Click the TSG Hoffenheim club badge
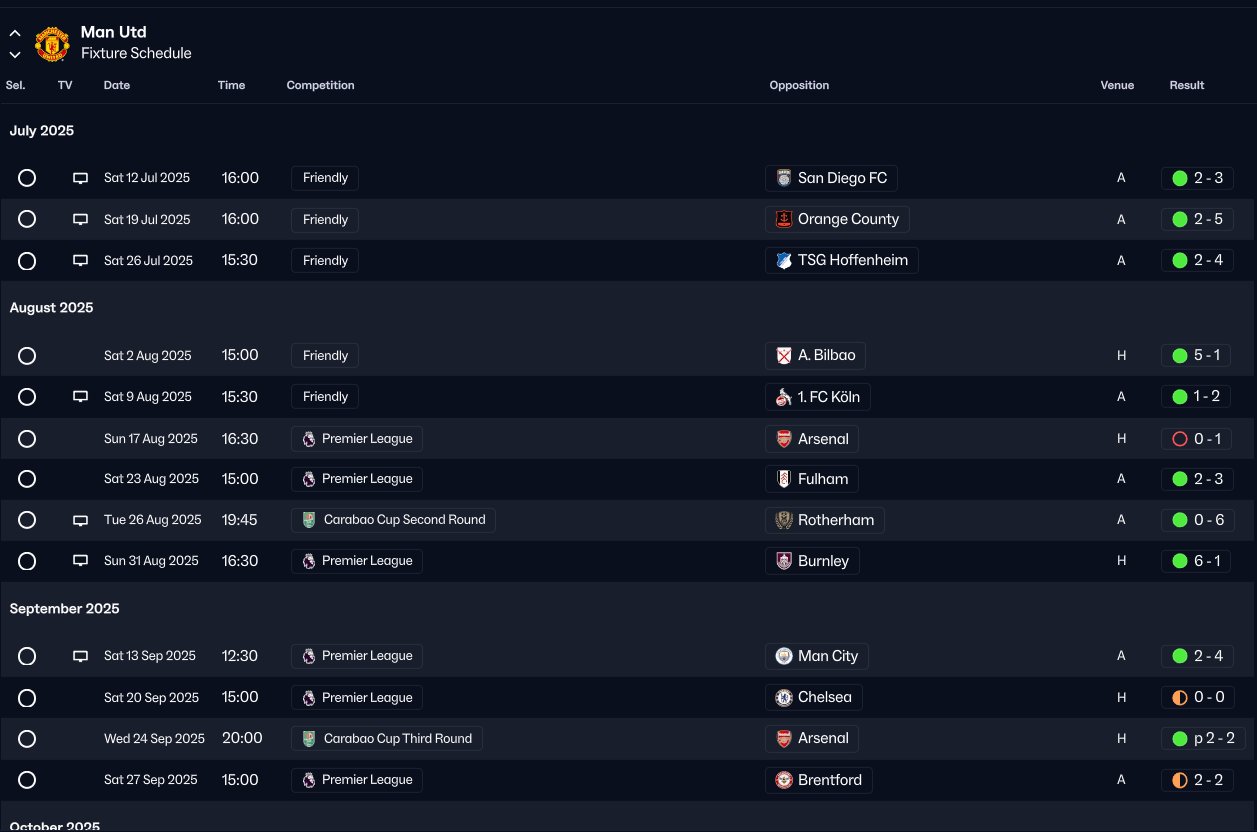This screenshot has height=832, width=1257. coord(784,260)
